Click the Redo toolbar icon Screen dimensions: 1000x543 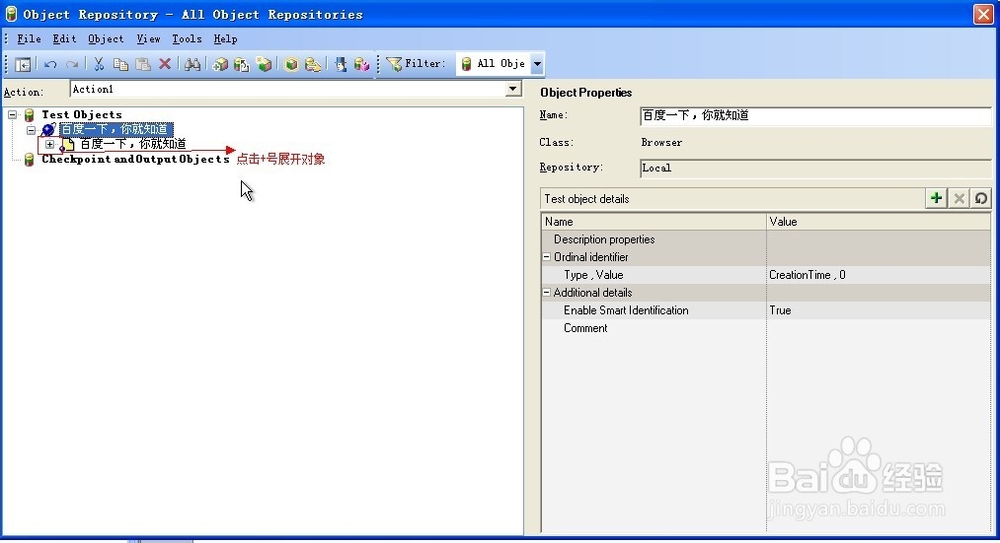72,64
